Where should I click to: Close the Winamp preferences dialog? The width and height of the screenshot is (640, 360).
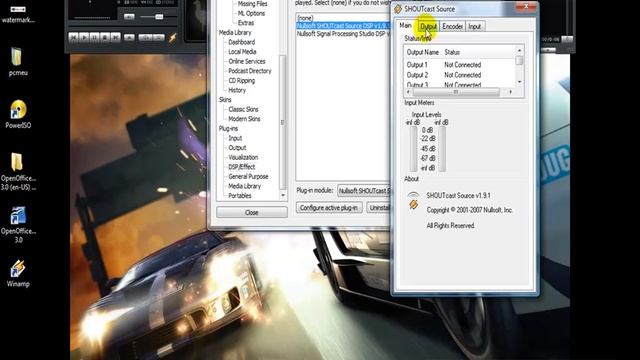pyautogui.click(x=251, y=213)
